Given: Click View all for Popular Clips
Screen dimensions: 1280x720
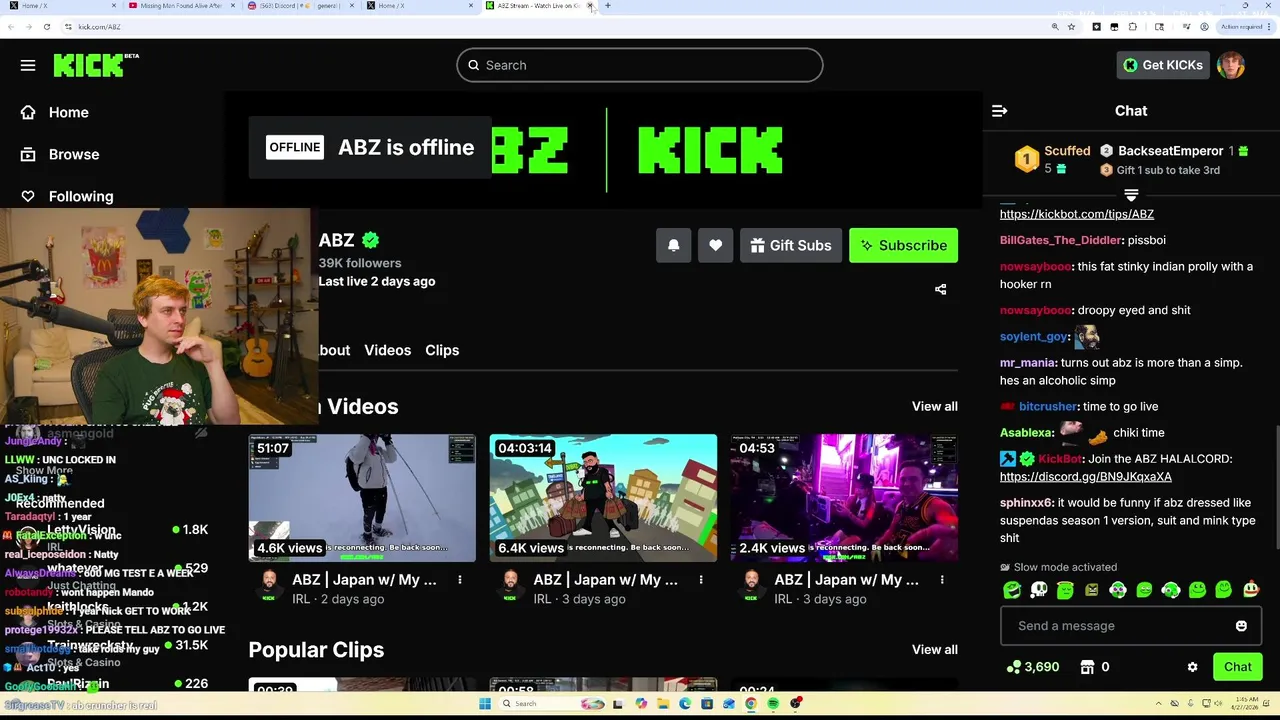Looking at the screenshot, I should [935, 649].
